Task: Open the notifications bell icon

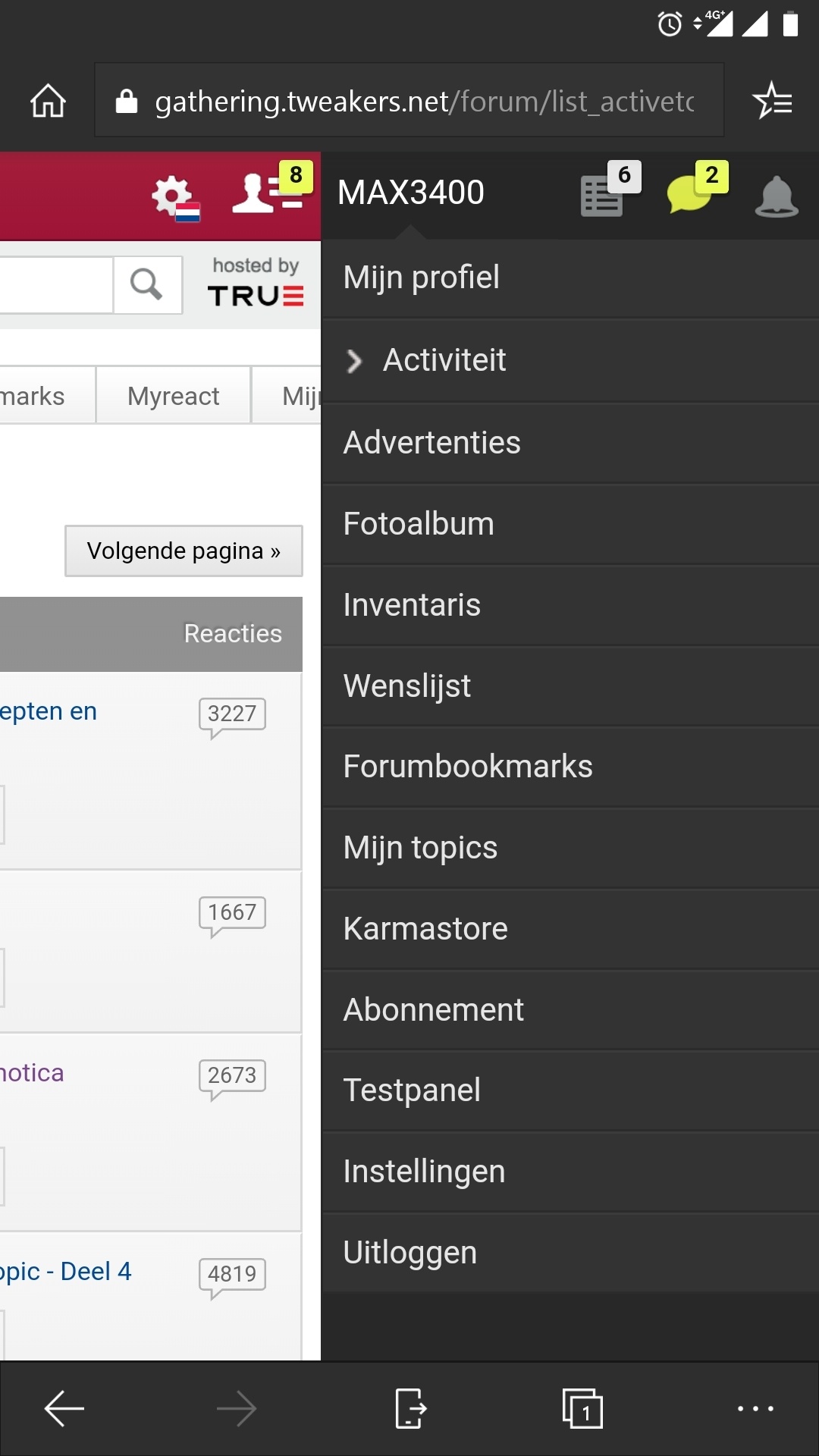Action: point(777,196)
